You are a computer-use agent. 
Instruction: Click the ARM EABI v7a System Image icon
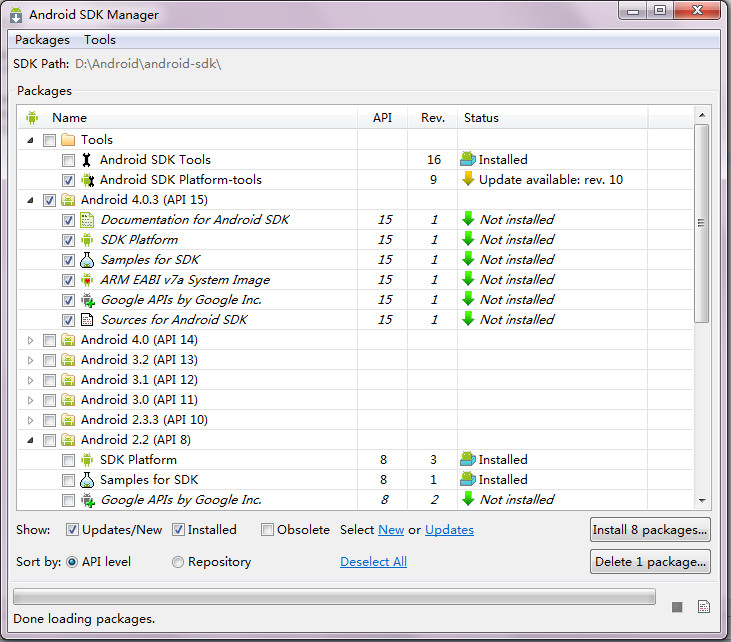pos(87,280)
